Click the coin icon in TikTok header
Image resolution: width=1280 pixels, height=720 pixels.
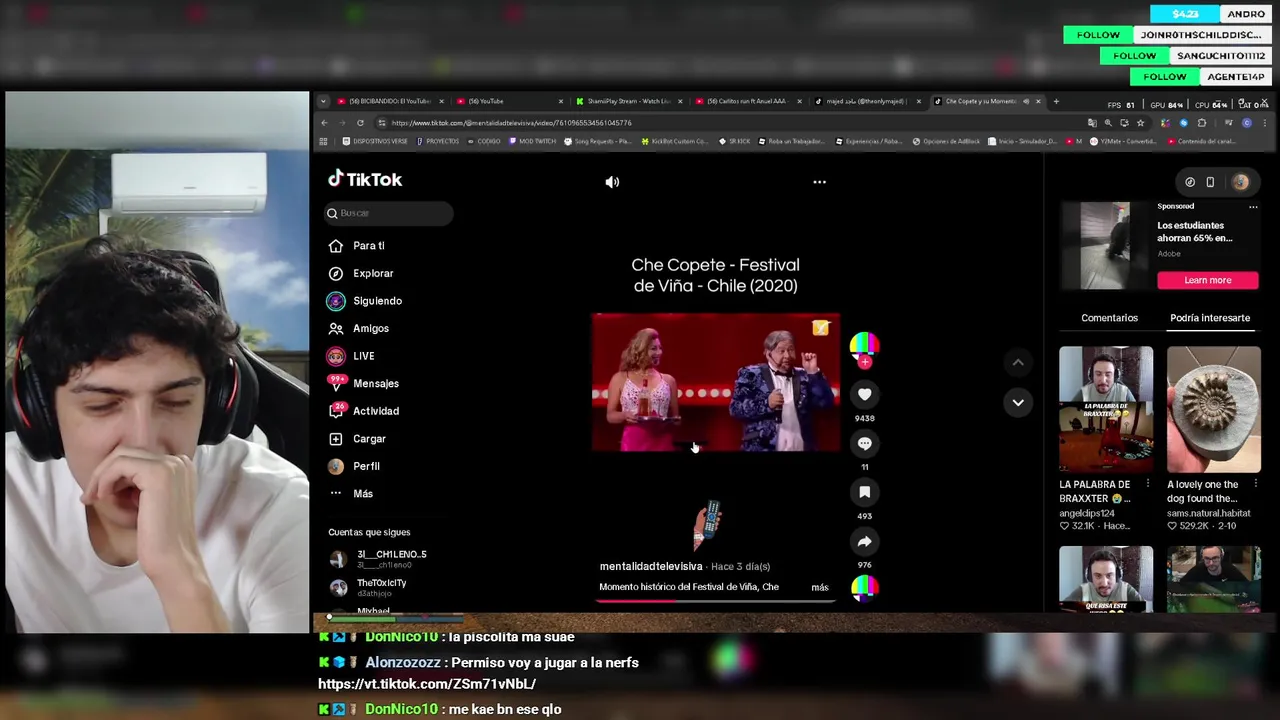tap(1190, 182)
